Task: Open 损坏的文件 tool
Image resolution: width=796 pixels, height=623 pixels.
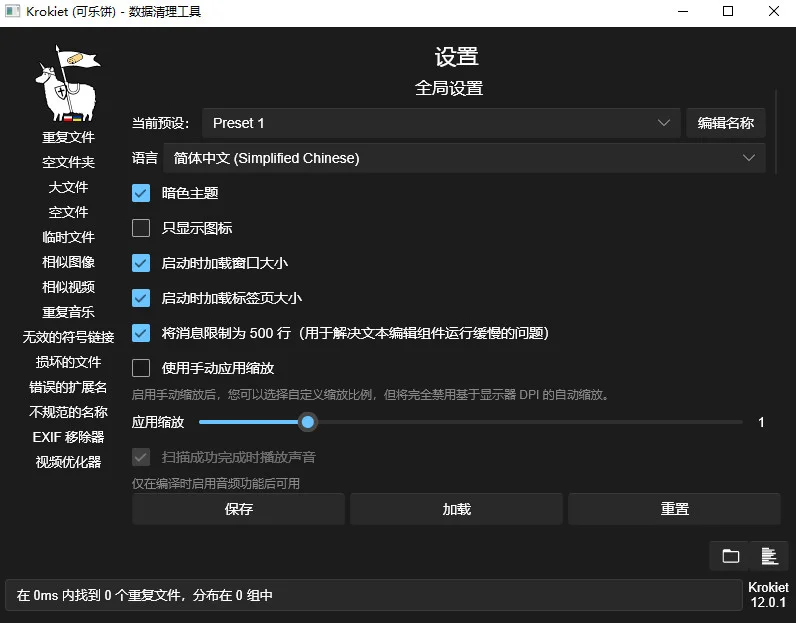Action: pyautogui.click(x=68, y=362)
